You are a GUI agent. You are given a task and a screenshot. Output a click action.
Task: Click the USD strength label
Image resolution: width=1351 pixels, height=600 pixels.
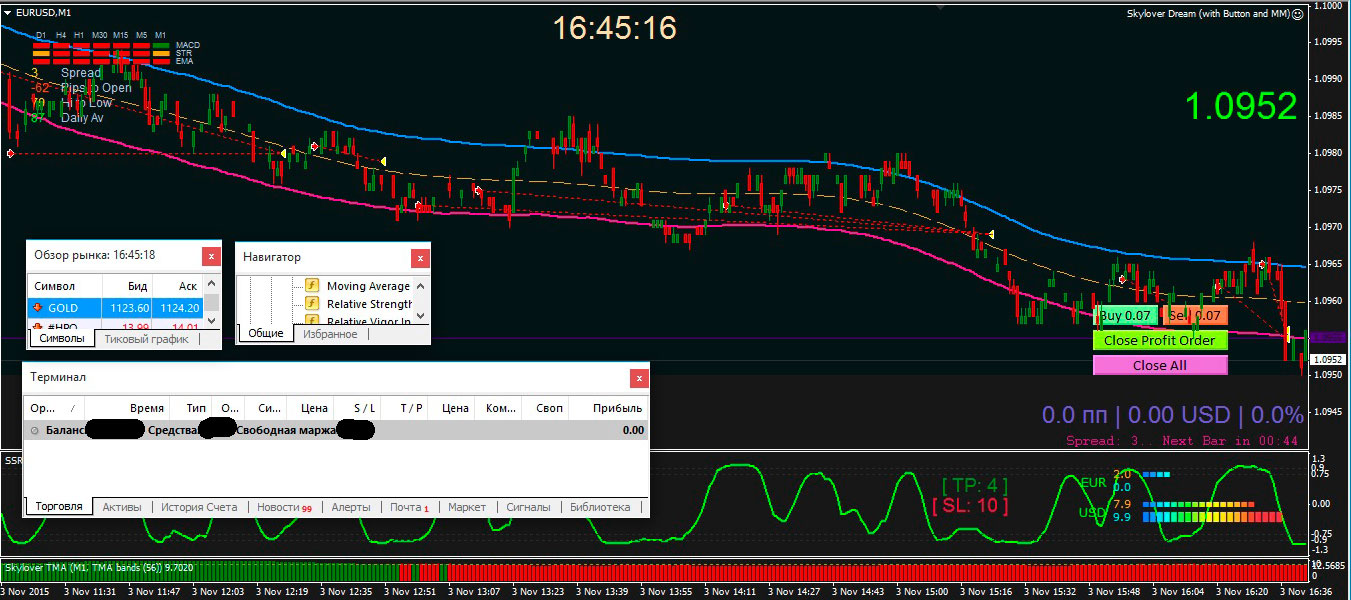tap(1093, 512)
